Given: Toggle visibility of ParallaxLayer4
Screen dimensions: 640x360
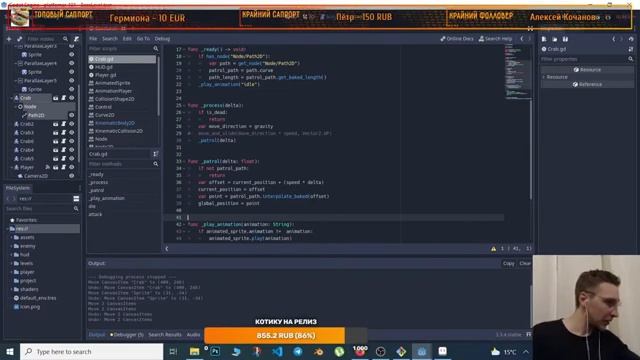Looking at the screenshot, I should (72, 63).
